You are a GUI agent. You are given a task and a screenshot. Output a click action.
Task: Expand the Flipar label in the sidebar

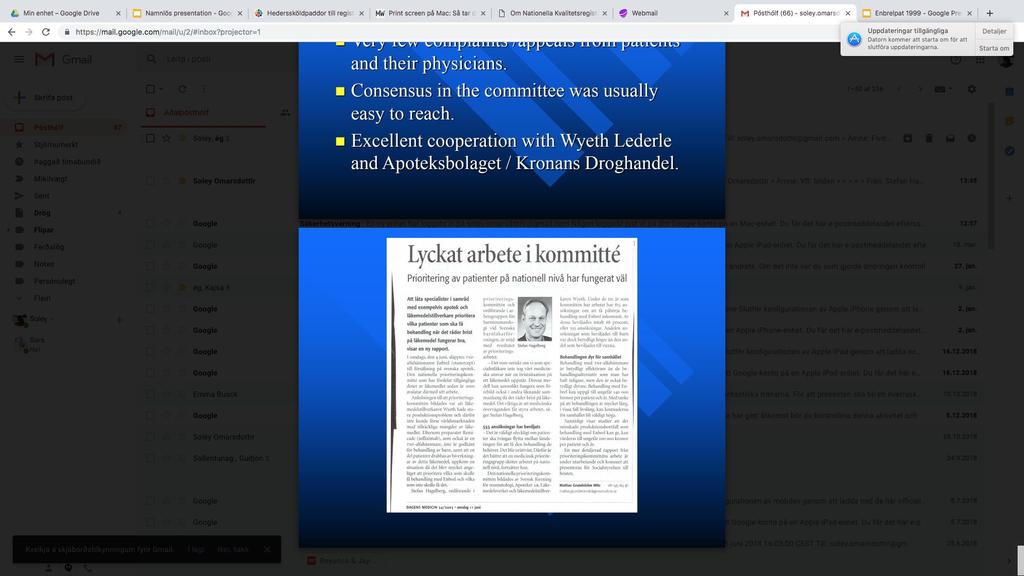click(x=8, y=230)
